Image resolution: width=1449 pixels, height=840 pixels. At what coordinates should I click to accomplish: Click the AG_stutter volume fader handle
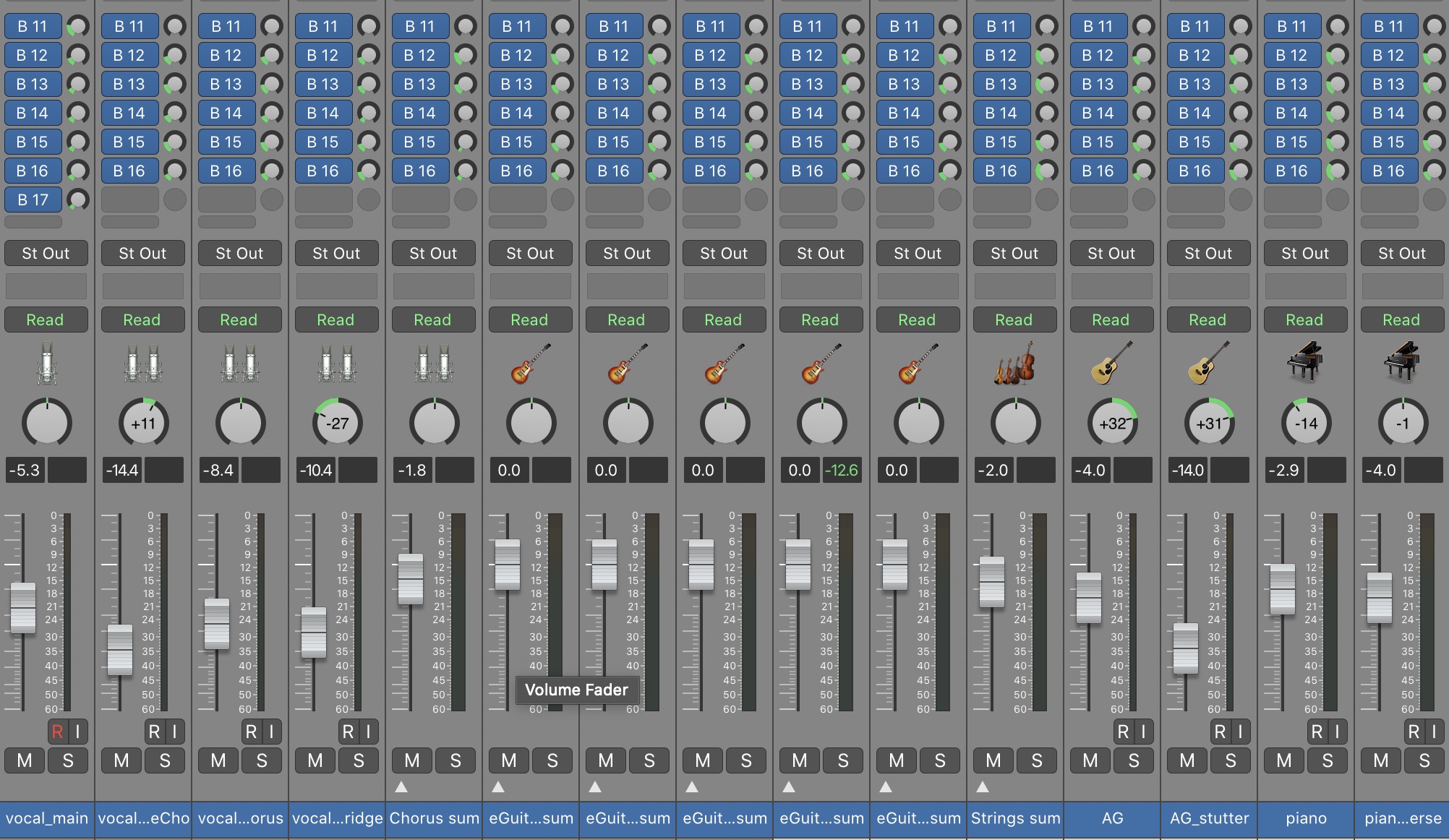[x=1186, y=648]
